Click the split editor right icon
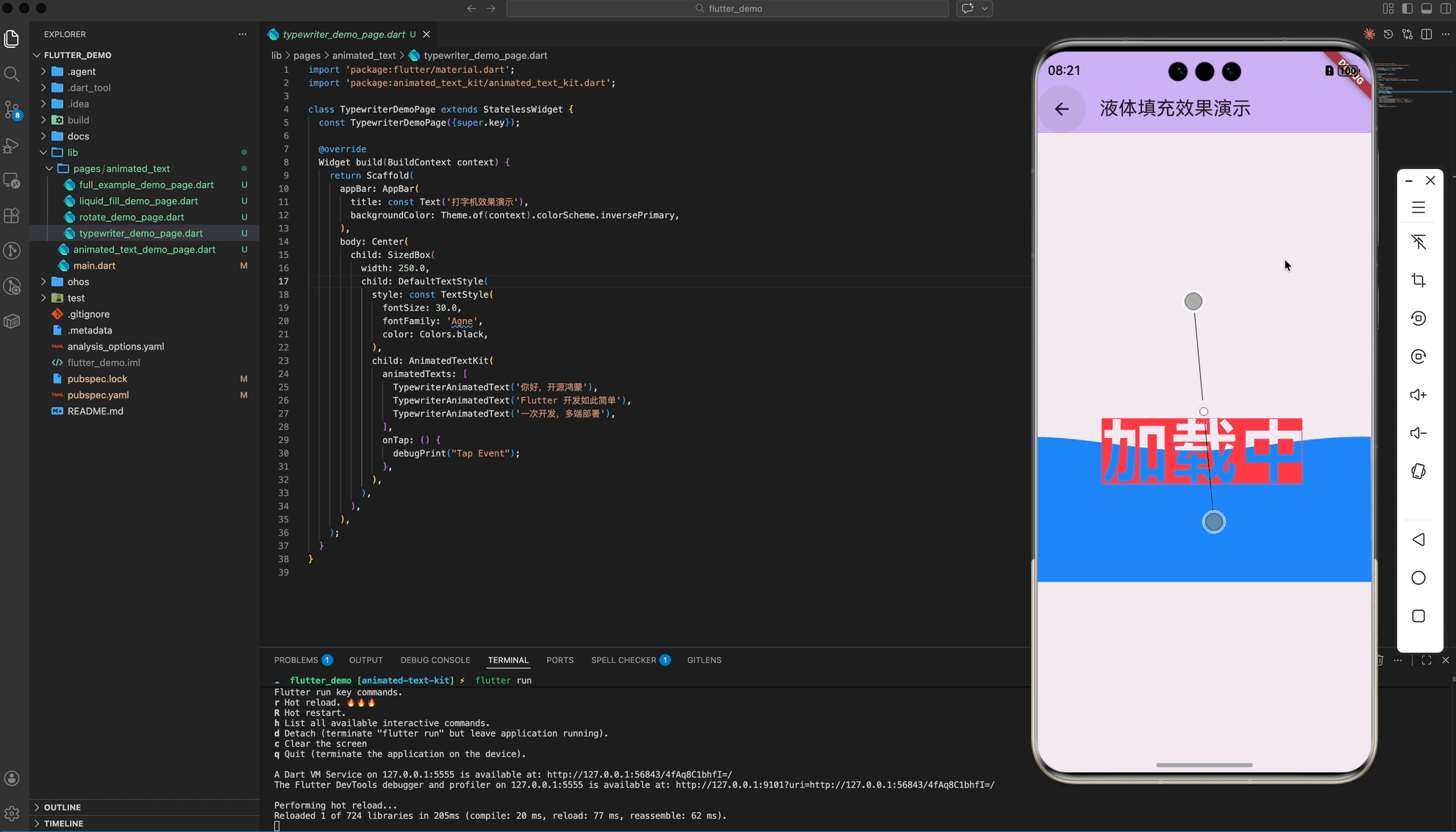The height and width of the screenshot is (832, 1456). (x=1426, y=35)
